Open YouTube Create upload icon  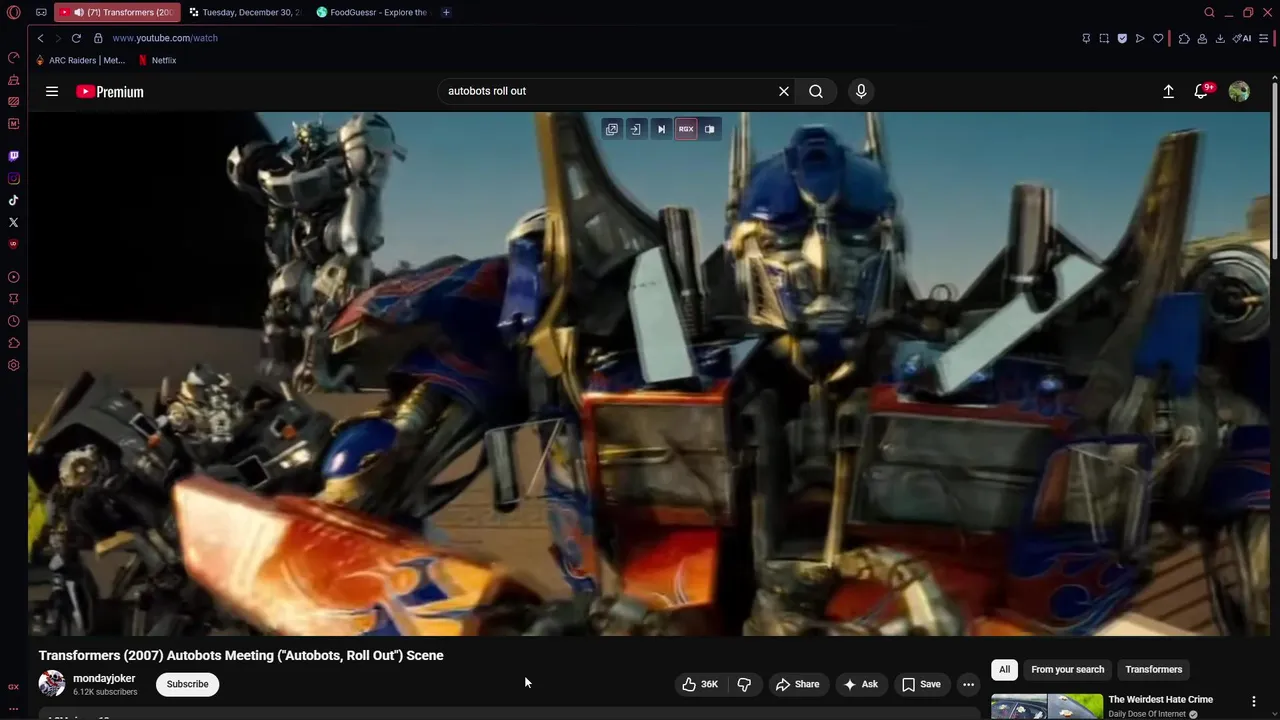tap(1168, 91)
